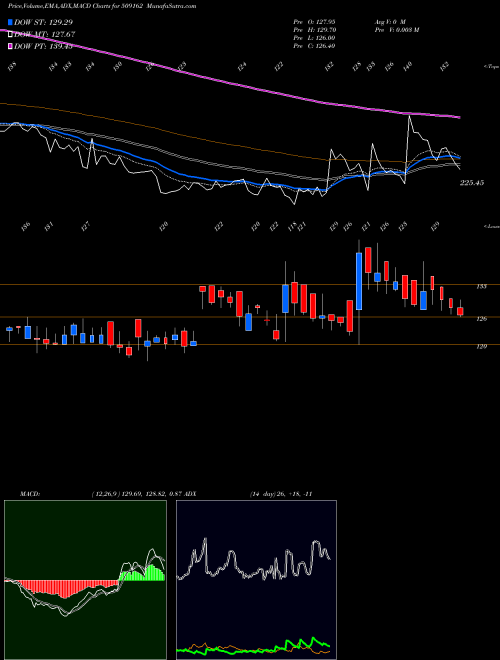500x660 pixels.
Task: Click the Lows marker at the right edge
Action: pyautogui.click(x=491, y=226)
